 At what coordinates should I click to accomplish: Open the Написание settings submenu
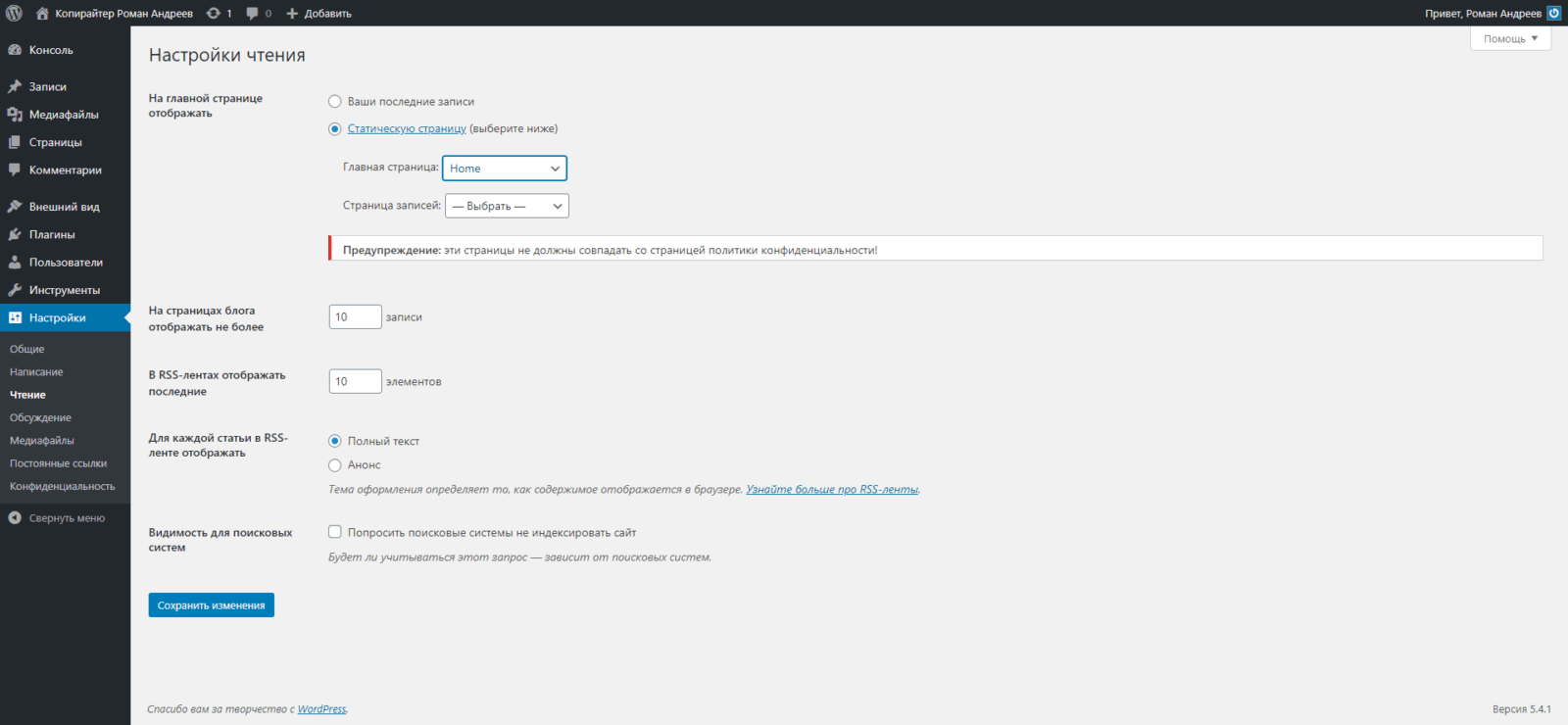pyautogui.click(x=36, y=372)
